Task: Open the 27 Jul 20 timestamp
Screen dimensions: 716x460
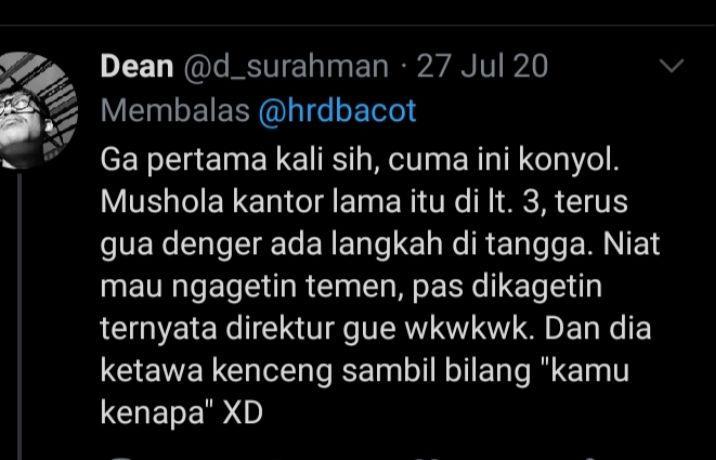Action: (482, 67)
